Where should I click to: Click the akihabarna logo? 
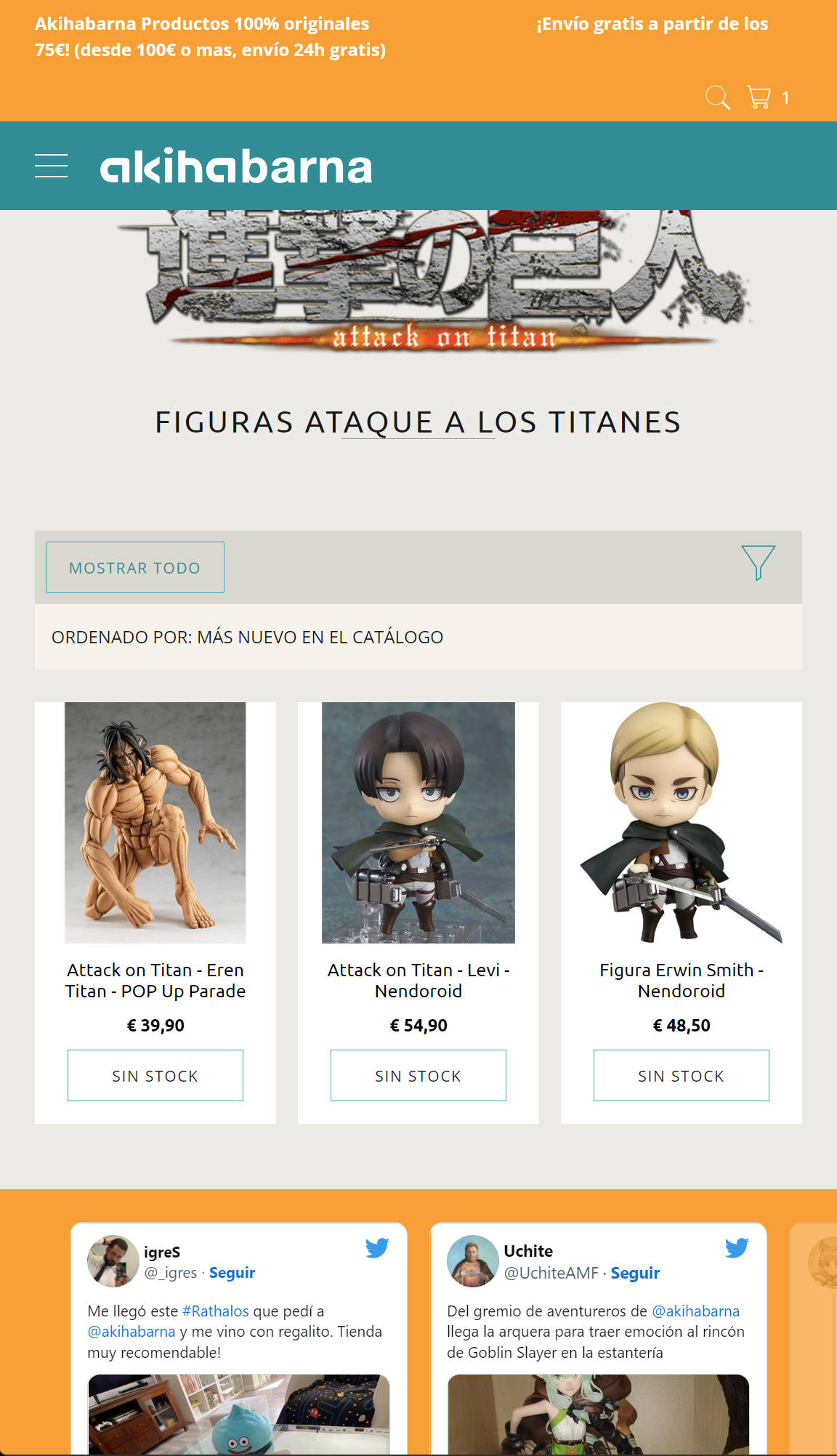point(236,166)
